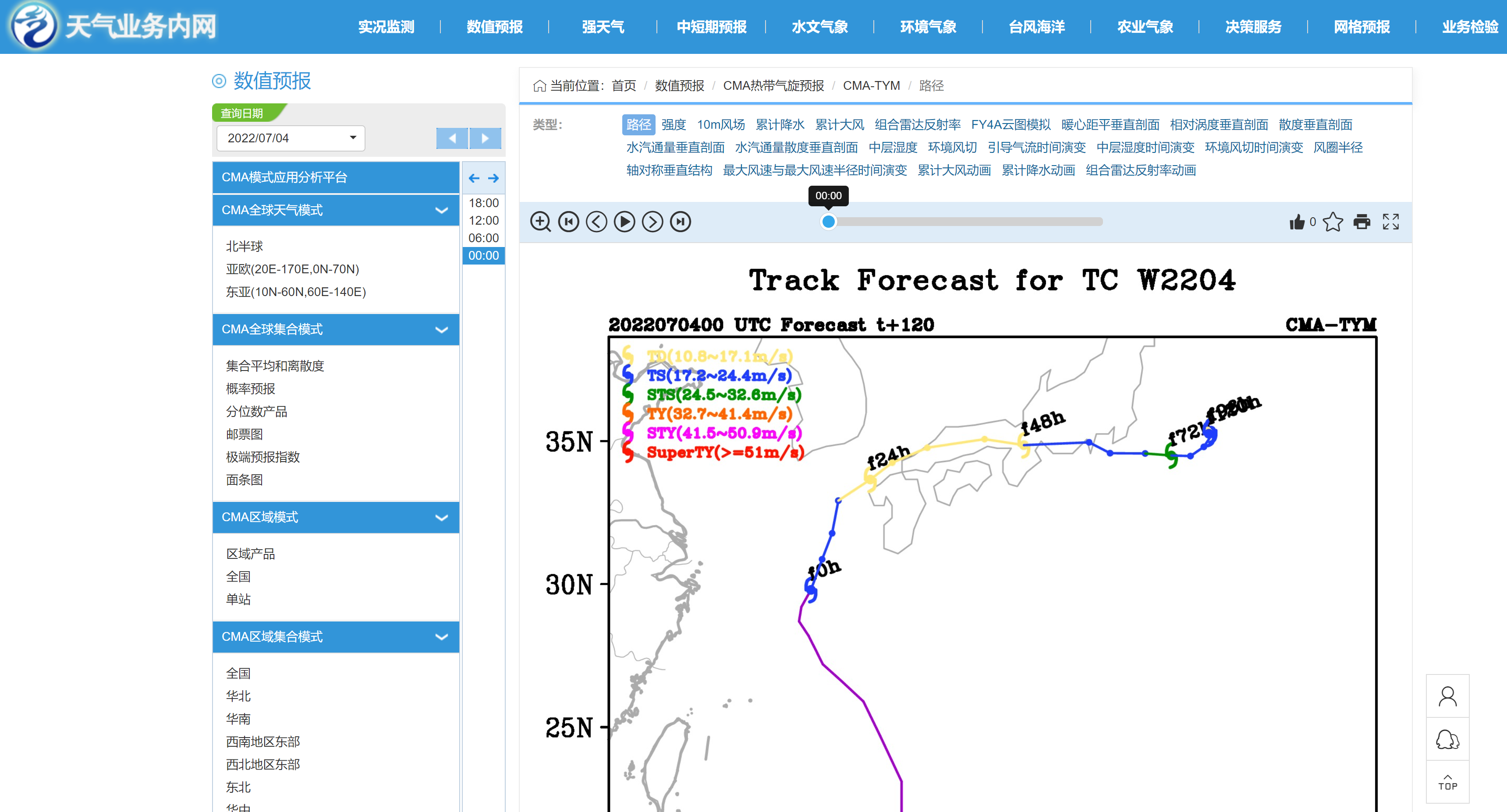1507x812 pixels.
Task: Open the query date dropdown 2022/07/04
Action: (291, 138)
